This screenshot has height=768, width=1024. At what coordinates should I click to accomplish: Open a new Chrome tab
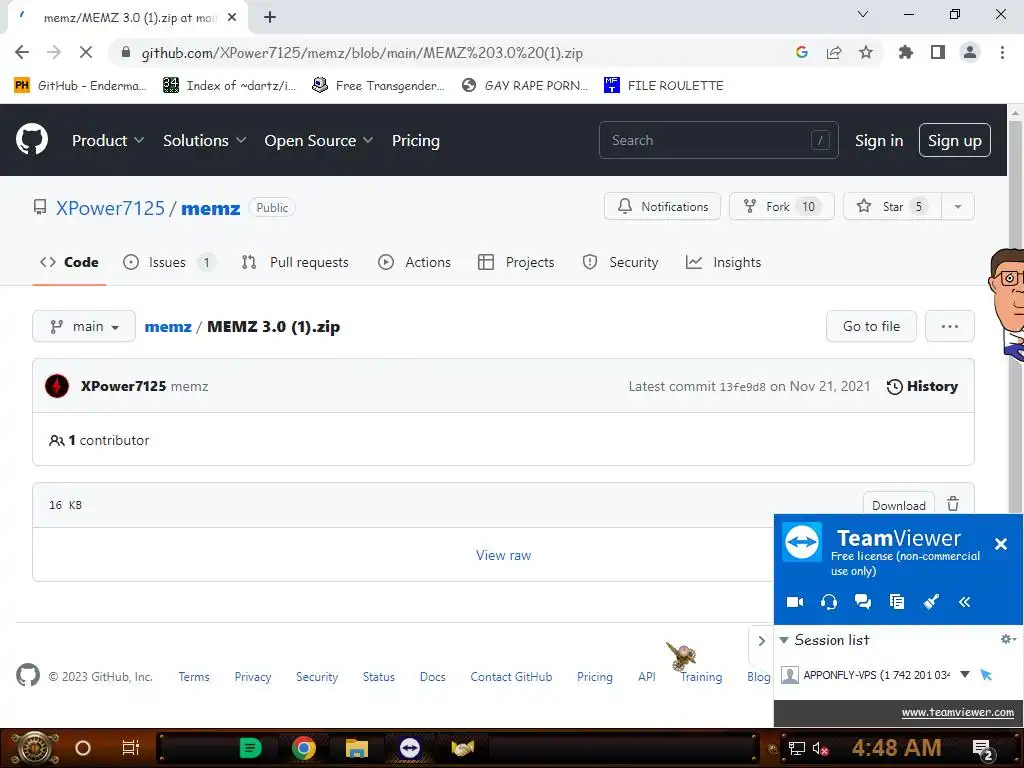(x=270, y=17)
